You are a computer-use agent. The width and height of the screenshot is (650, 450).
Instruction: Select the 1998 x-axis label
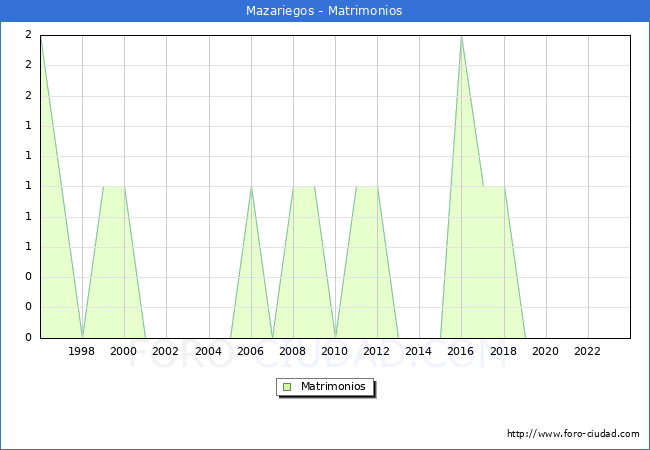[x=82, y=351]
